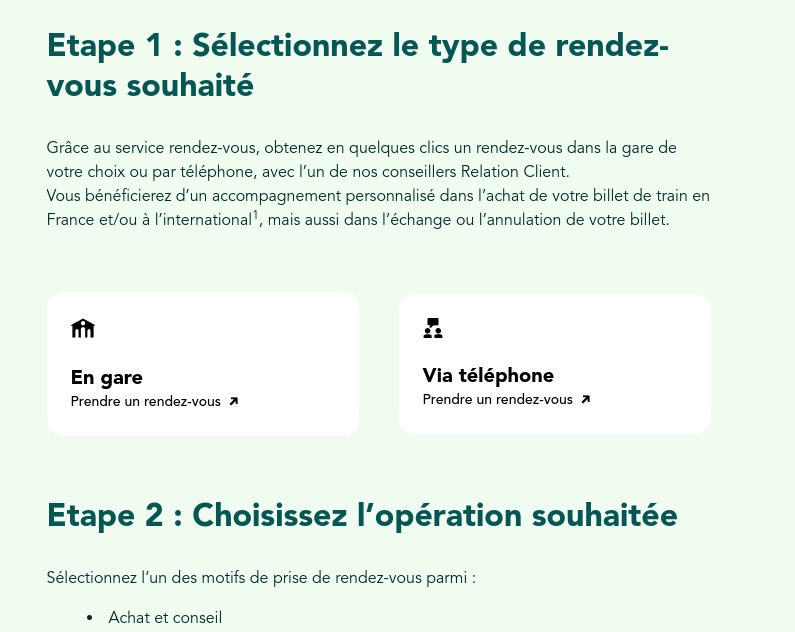This screenshot has width=795, height=632.
Task: Click the bullet point before 'Achat et conseil'
Action: pyautogui.click(x=90, y=618)
